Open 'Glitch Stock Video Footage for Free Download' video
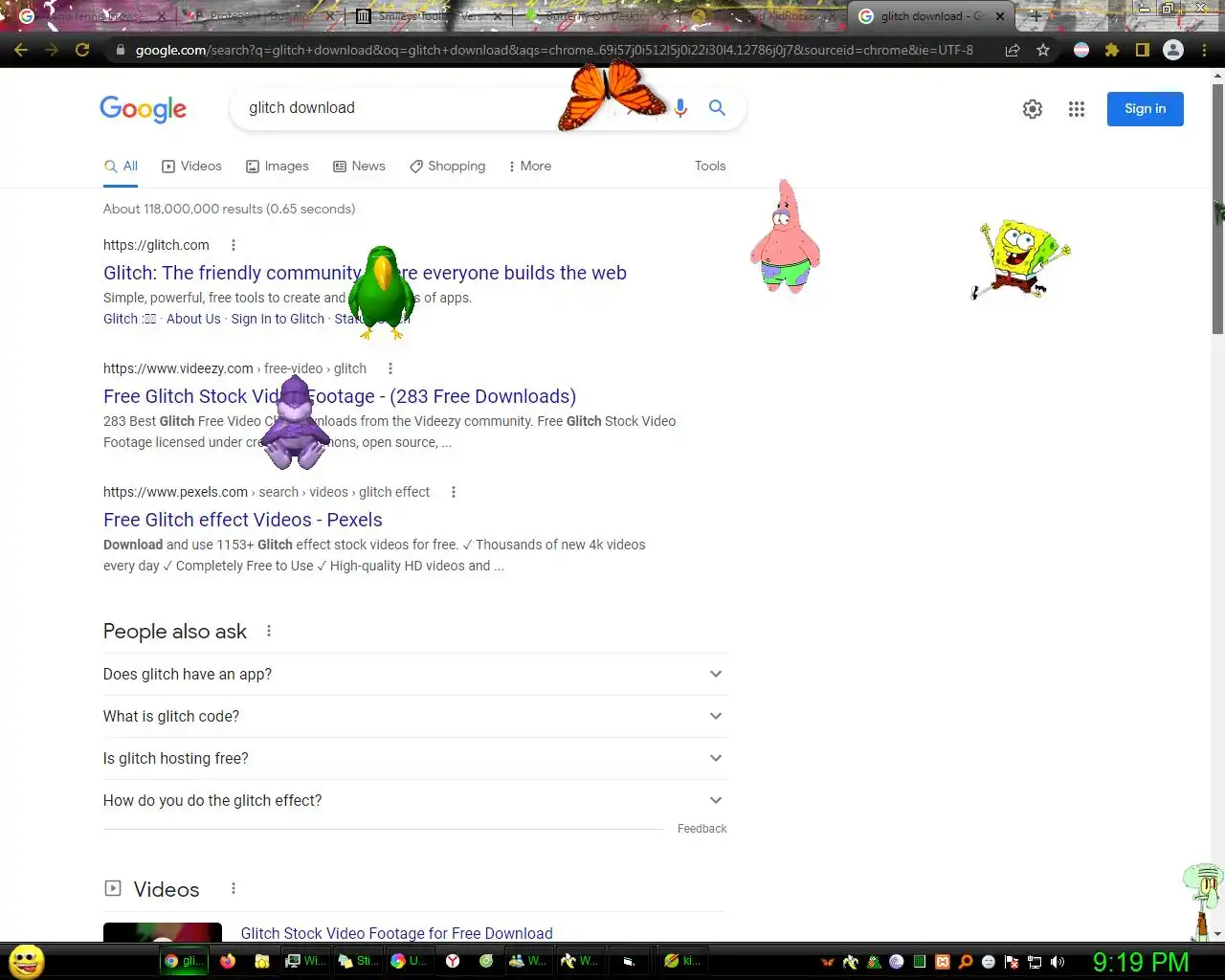Viewport: 1225px width, 980px height. [x=396, y=933]
